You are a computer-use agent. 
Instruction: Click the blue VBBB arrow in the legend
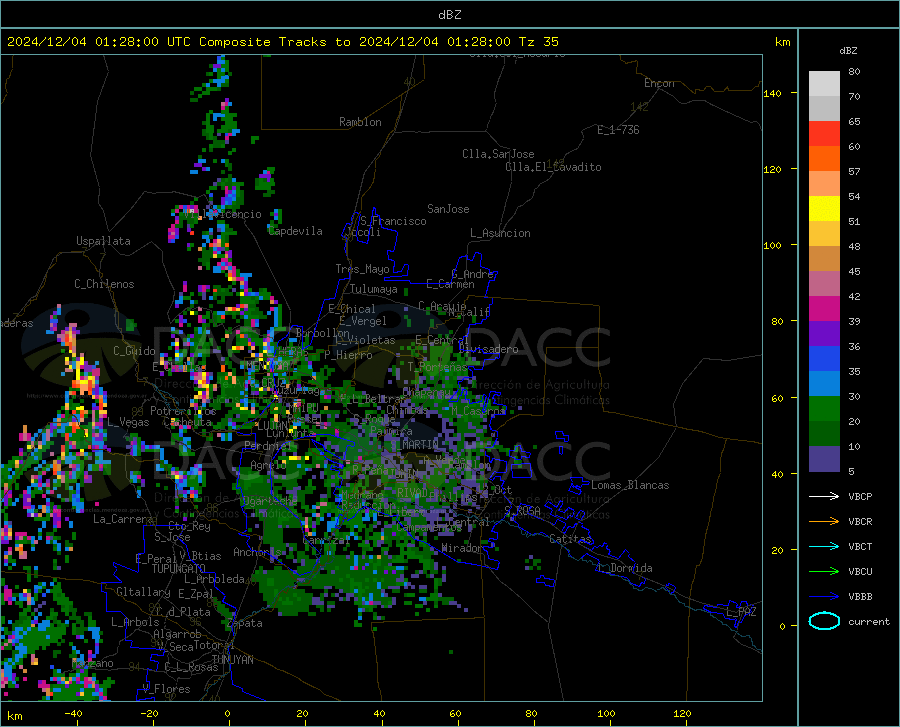(x=824, y=597)
